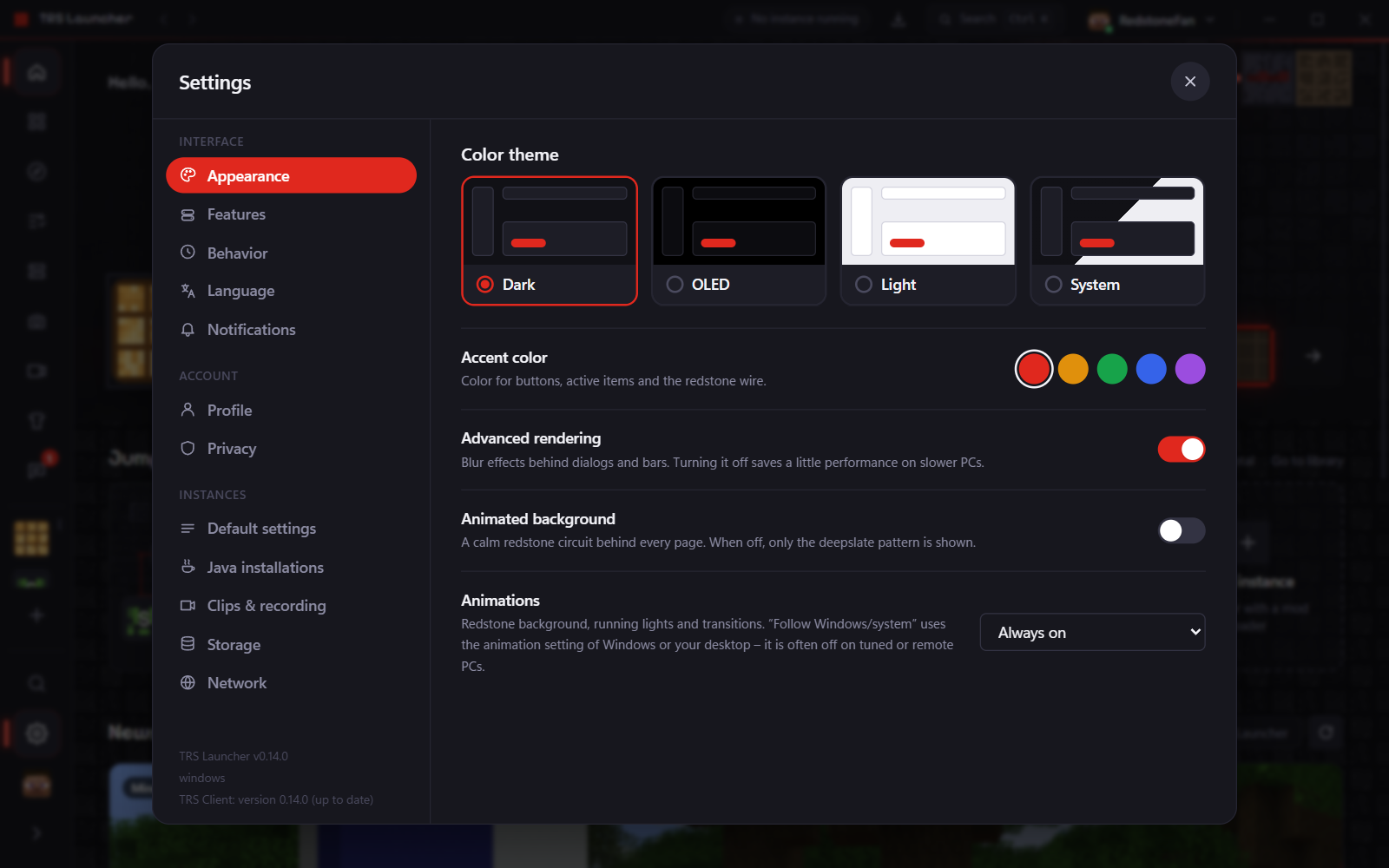Screen dimensions: 1389x868
Task: Open the Animations 'Always on' dropdown
Action: (1092, 632)
